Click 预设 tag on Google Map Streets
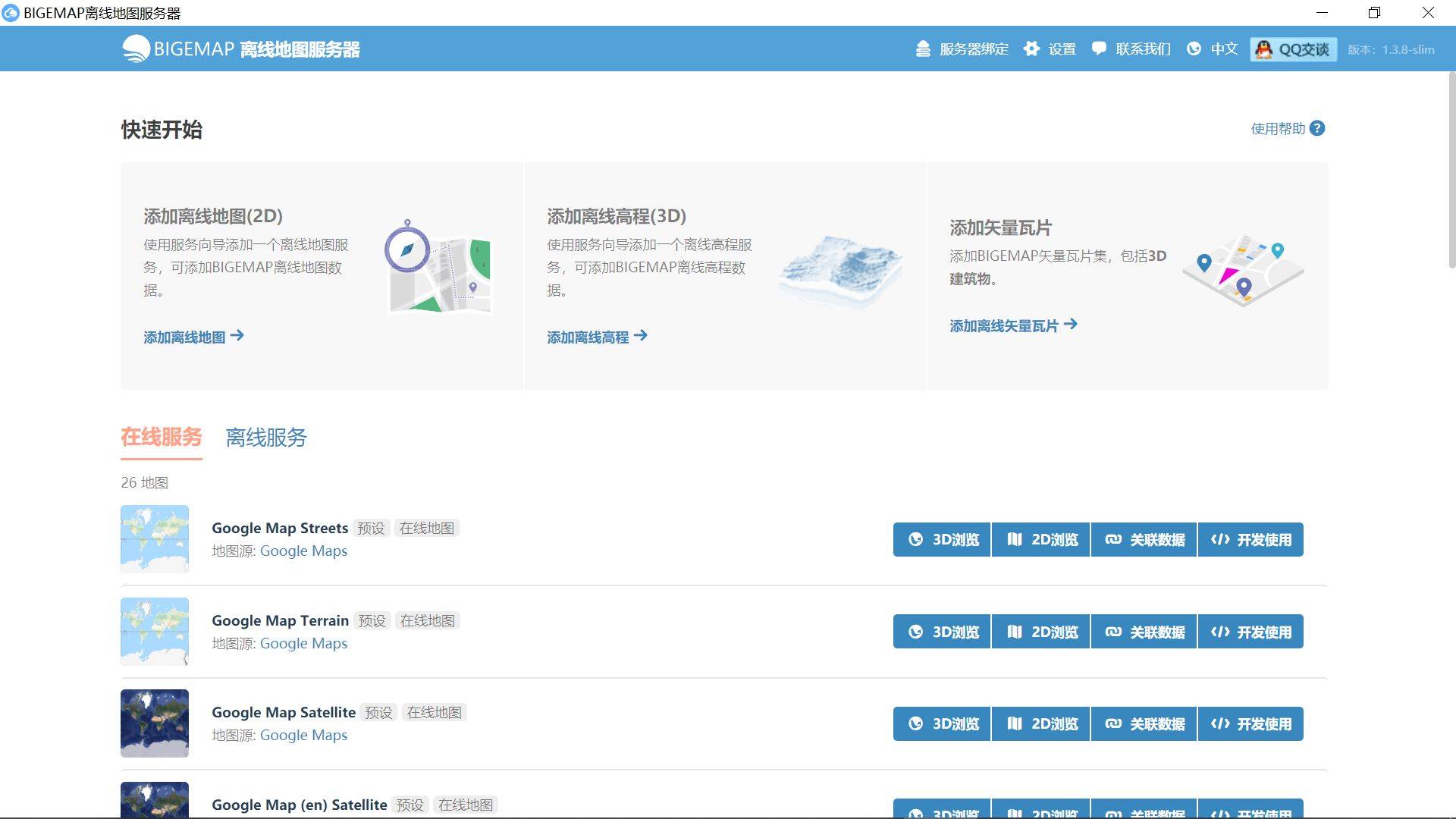The width and height of the screenshot is (1456, 819). [372, 529]
